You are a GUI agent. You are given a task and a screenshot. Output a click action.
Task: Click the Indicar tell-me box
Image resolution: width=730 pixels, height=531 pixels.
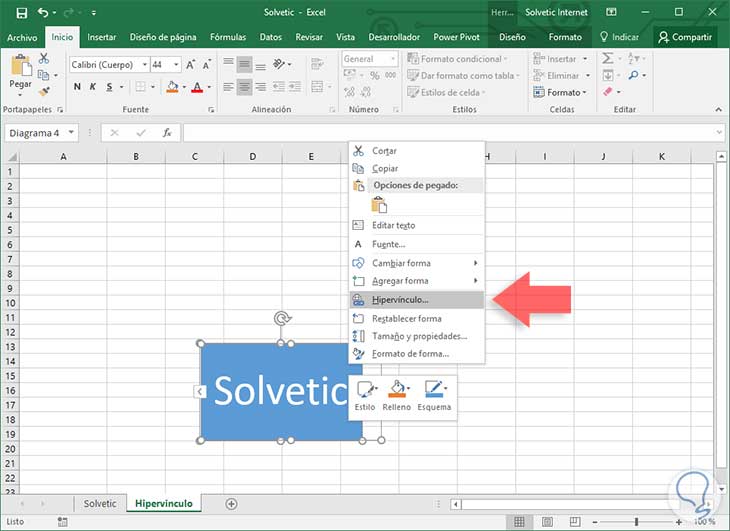619,37
